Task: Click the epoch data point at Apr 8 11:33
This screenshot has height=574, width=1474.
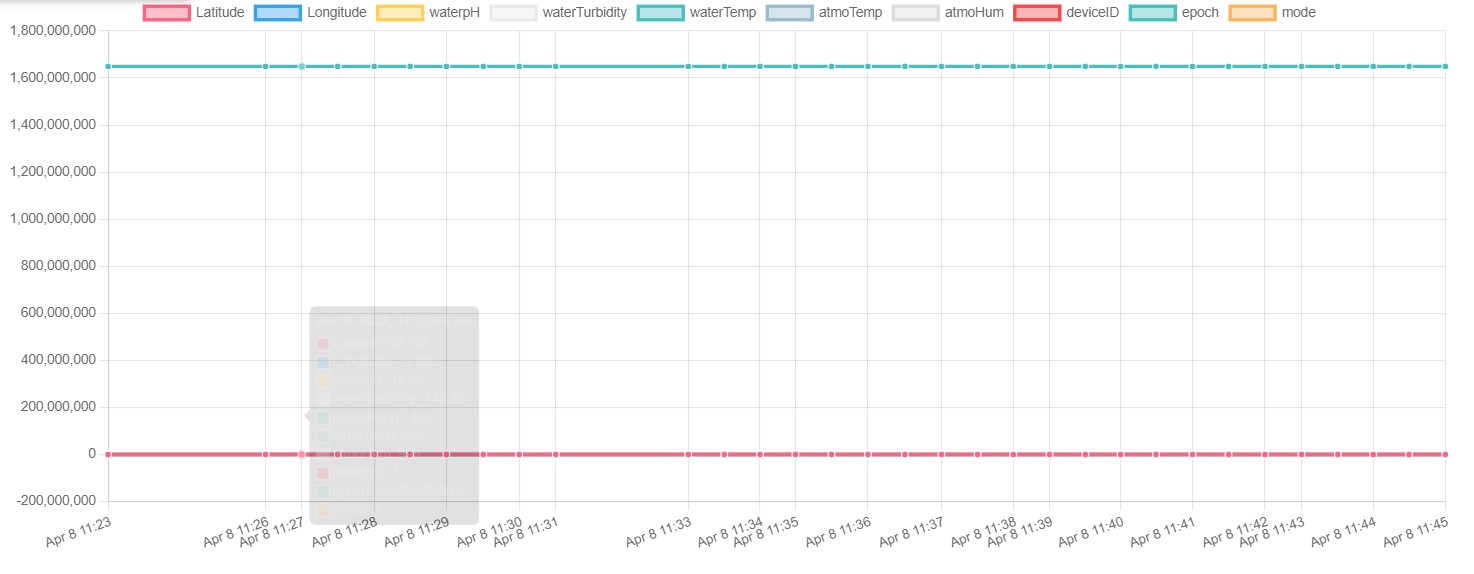Action: click(x=688, y=67)
